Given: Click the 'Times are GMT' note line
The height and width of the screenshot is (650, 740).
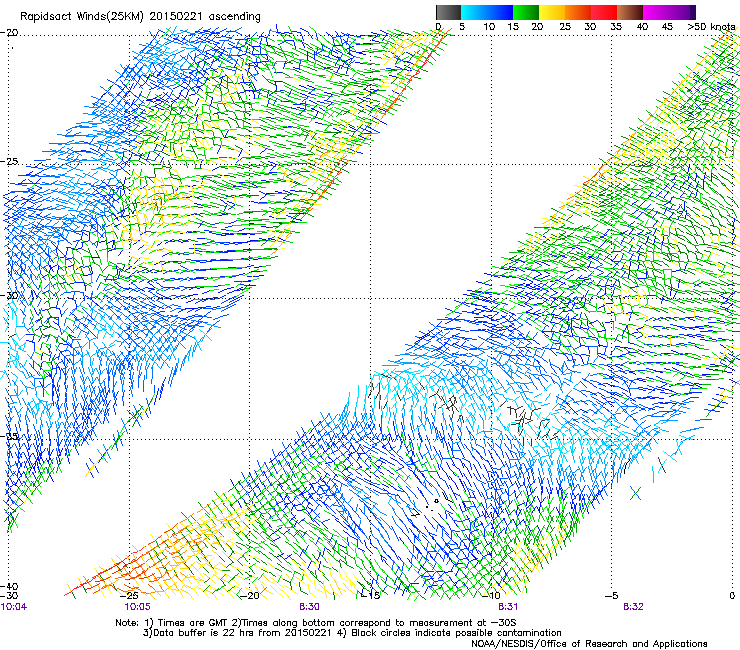Looking at the screenshot, I should point(316,623).
